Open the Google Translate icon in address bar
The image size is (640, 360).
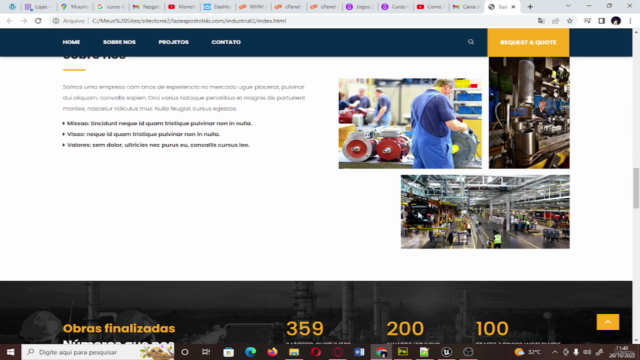coord(541,21)
